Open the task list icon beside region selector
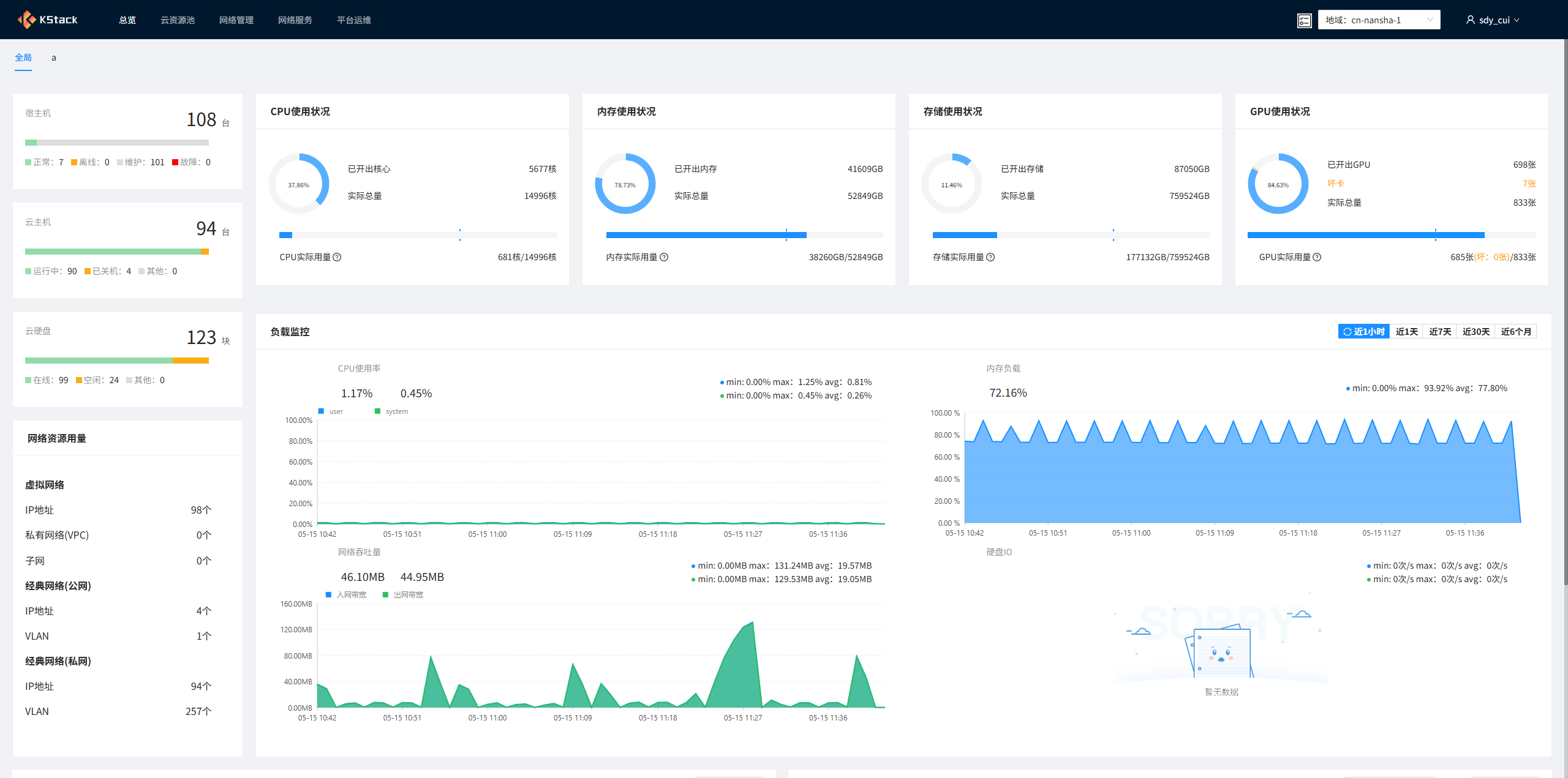 tap(1304, 20)
